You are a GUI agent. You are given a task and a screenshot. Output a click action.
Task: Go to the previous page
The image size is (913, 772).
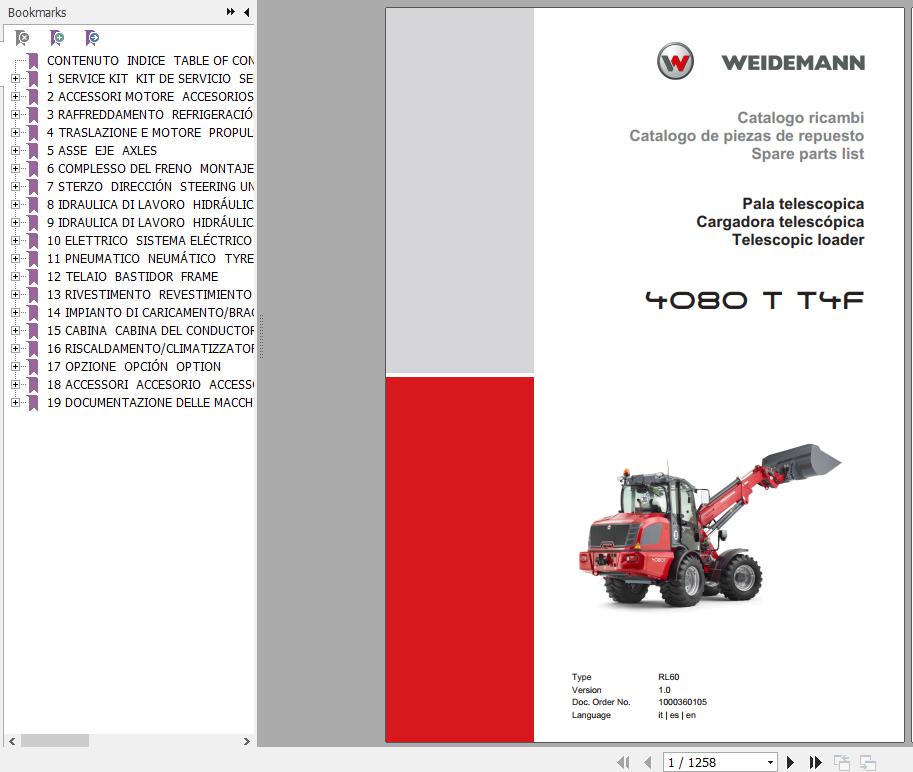[x=647, y=762]
